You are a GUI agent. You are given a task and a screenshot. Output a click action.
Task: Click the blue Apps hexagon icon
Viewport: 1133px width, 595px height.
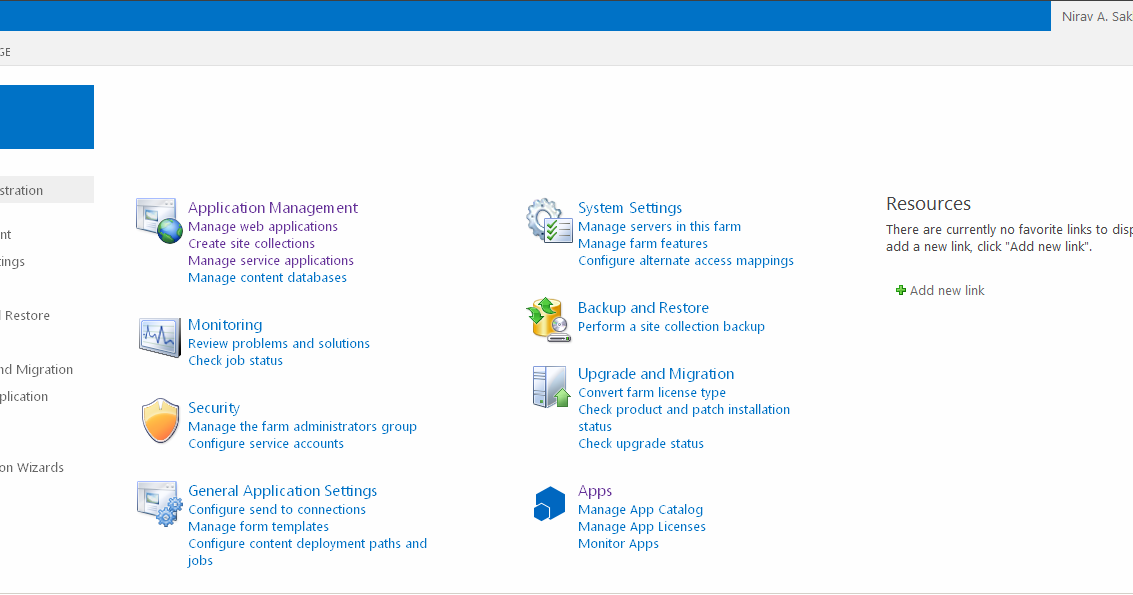[548, 501]
